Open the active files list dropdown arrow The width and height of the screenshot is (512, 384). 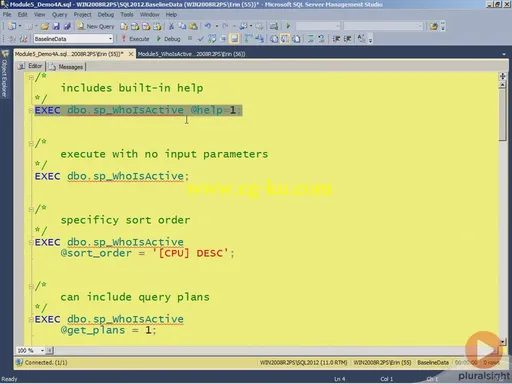tap(504, 54)
